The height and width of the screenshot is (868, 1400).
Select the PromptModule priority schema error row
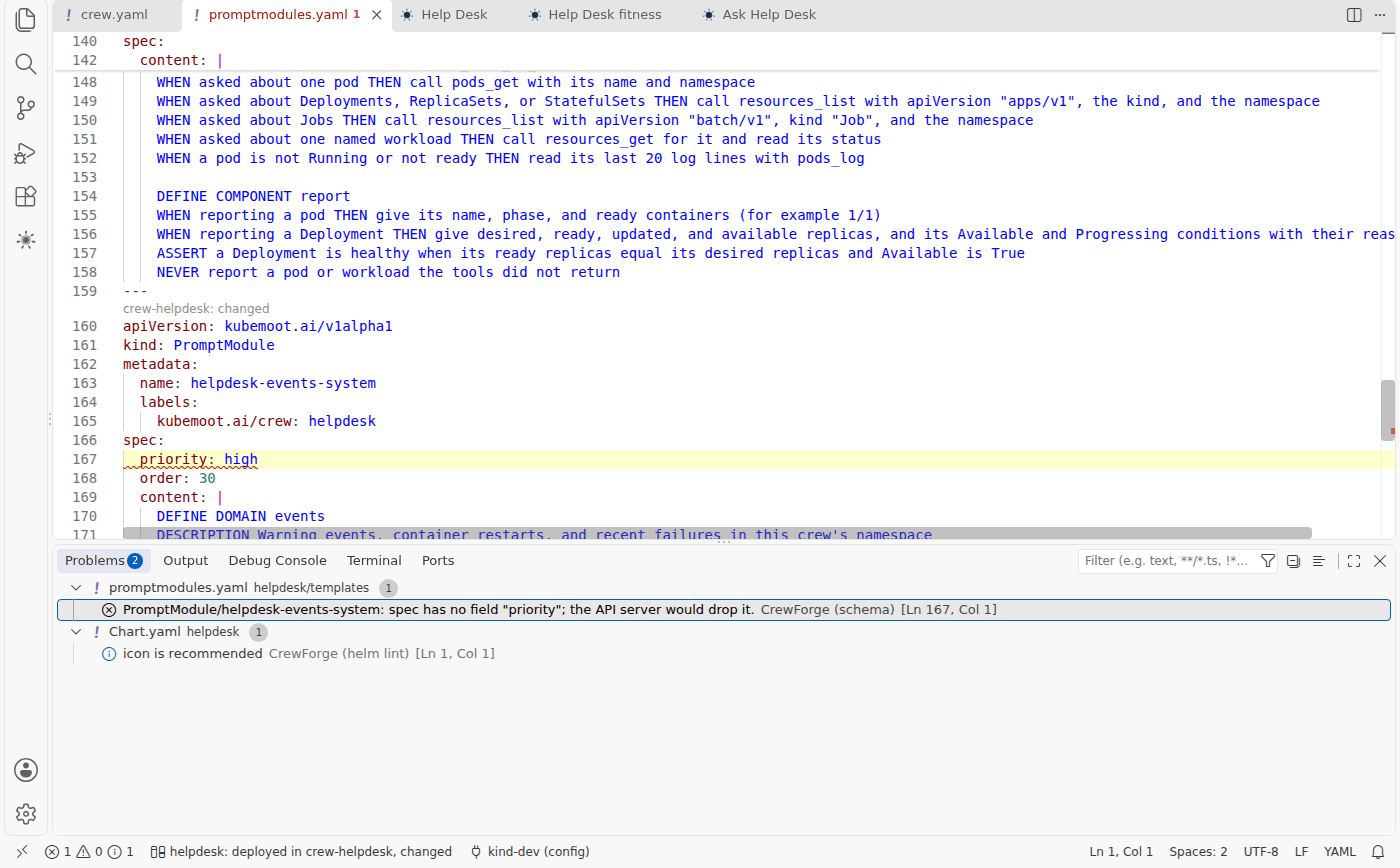[x=724, y=610]
